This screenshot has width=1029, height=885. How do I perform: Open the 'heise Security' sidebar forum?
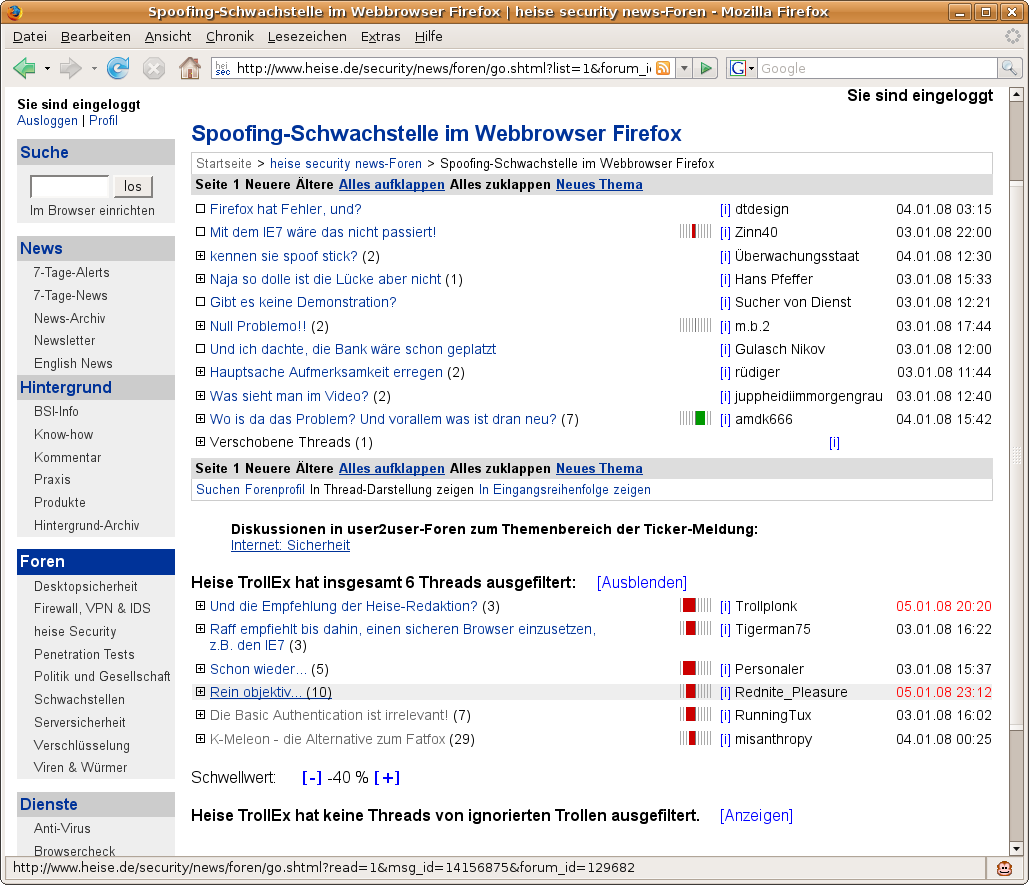coord(75,632)
